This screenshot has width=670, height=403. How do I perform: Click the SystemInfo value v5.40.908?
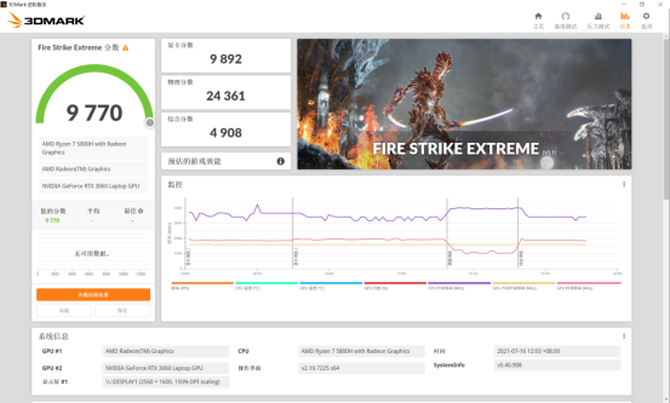pos(557,365)
